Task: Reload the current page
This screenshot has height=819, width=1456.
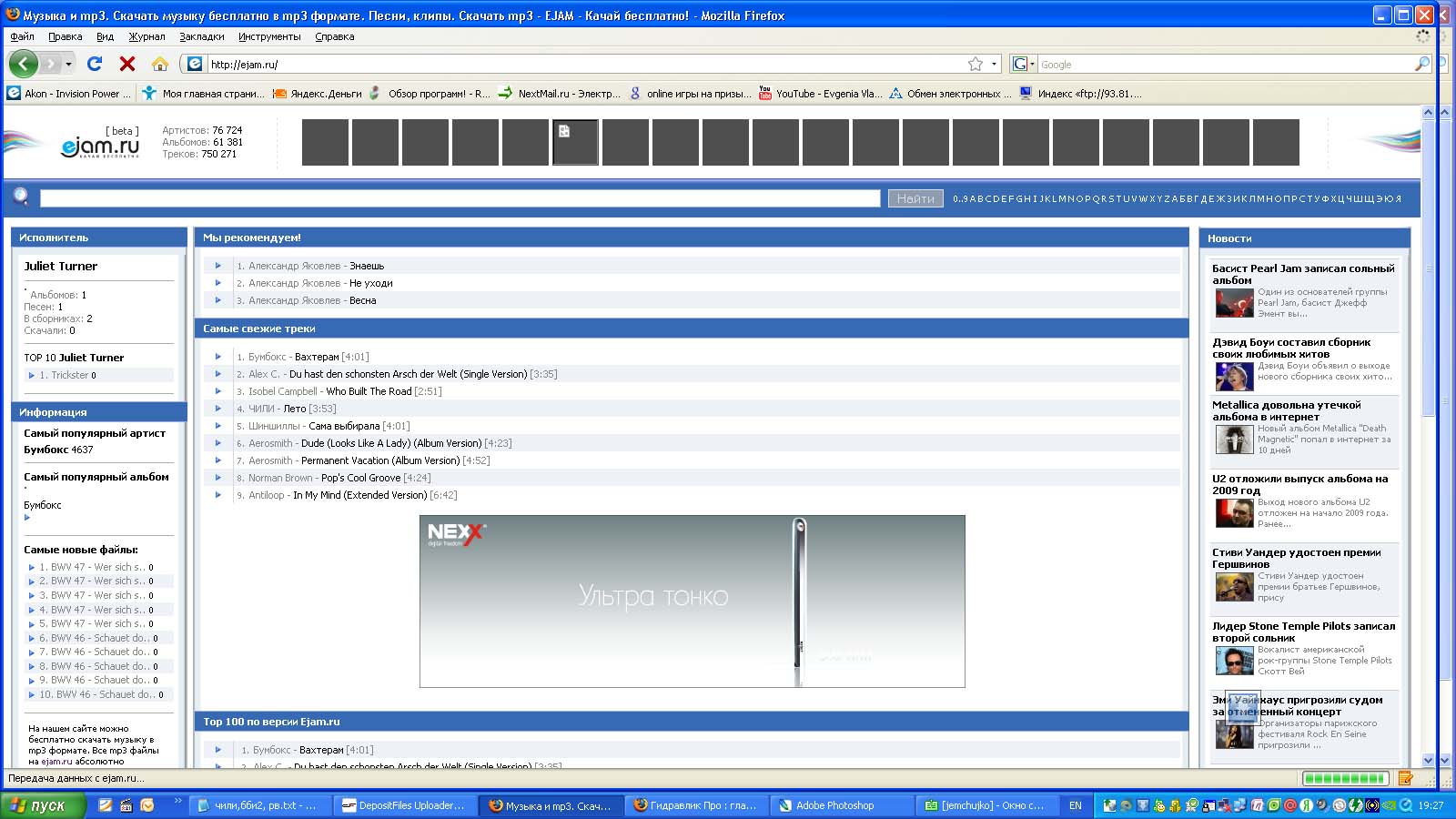Action: pyautogui.click(x=95, y=64)
